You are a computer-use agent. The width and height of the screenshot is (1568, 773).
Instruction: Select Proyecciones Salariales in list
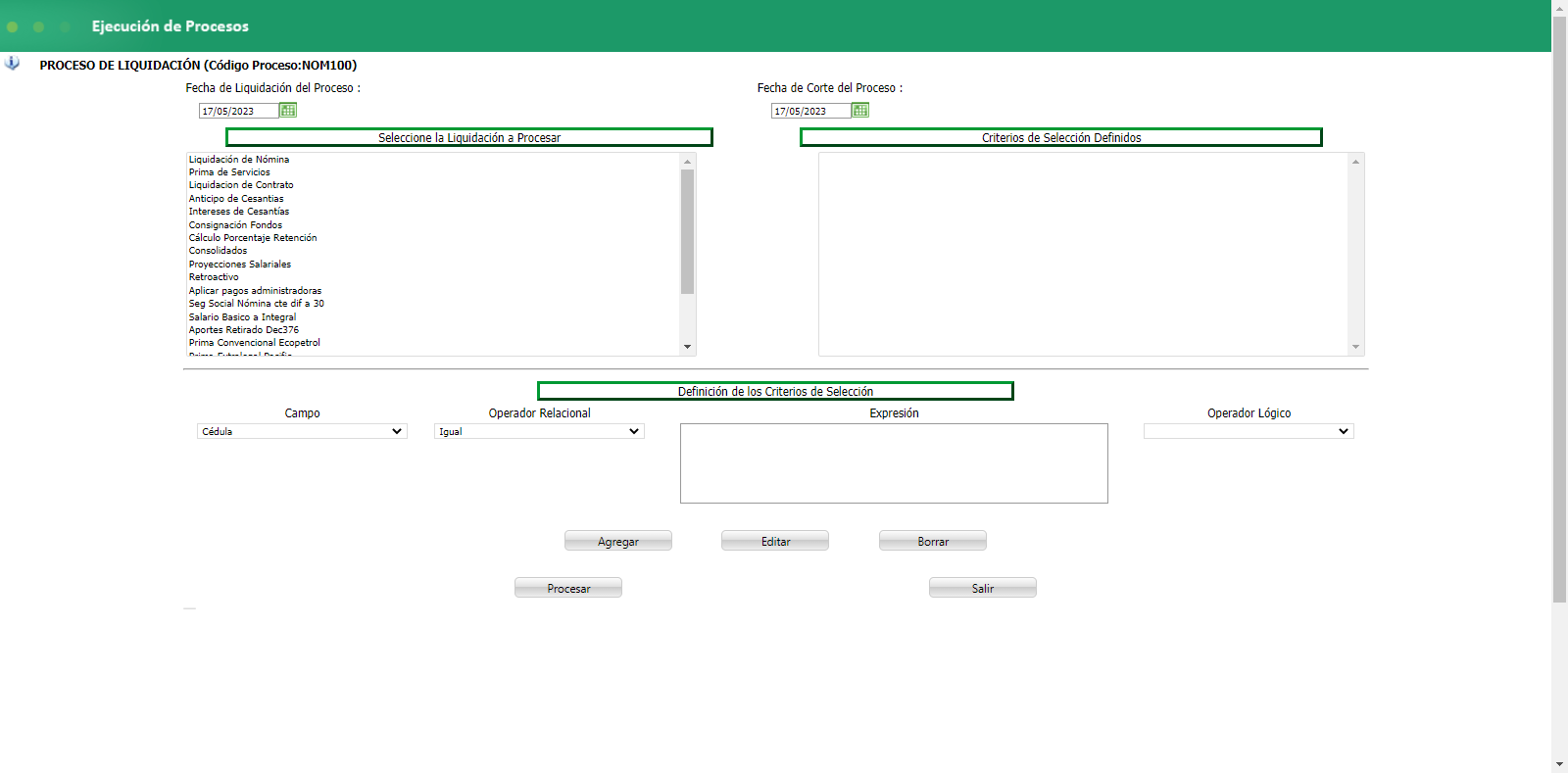point(432,265)
